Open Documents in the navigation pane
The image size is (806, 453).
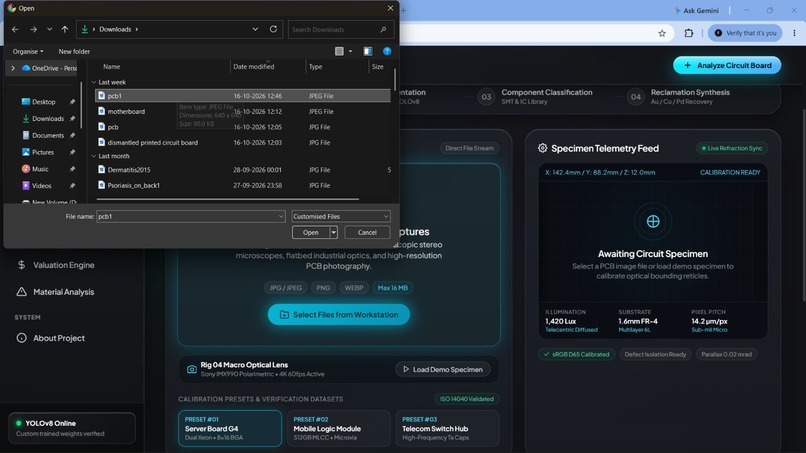[x=48, y=135]
